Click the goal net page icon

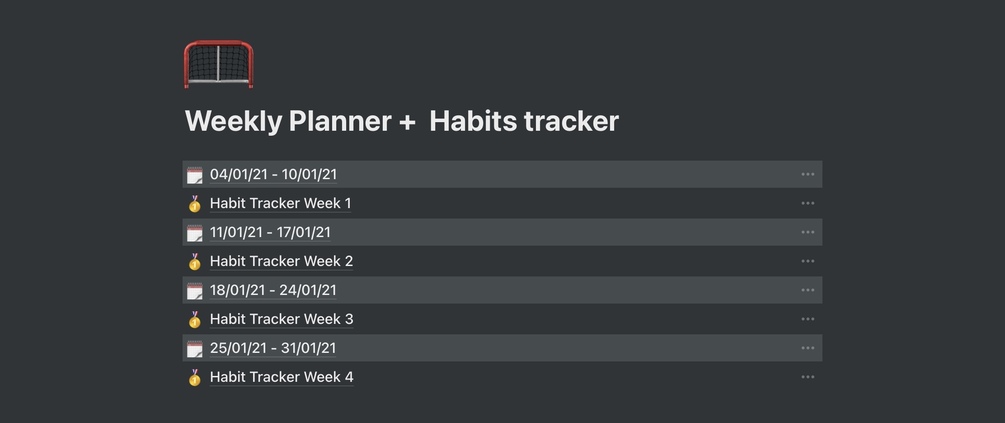218,64
